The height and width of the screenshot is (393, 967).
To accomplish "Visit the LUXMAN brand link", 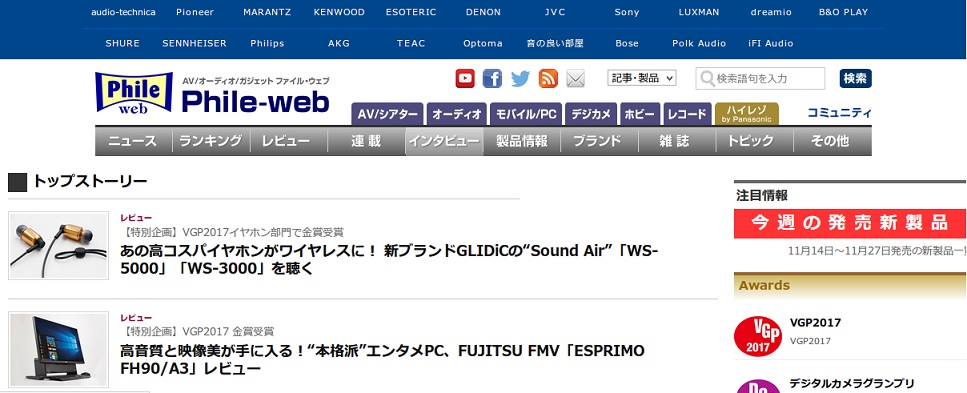I will point(699,12).
